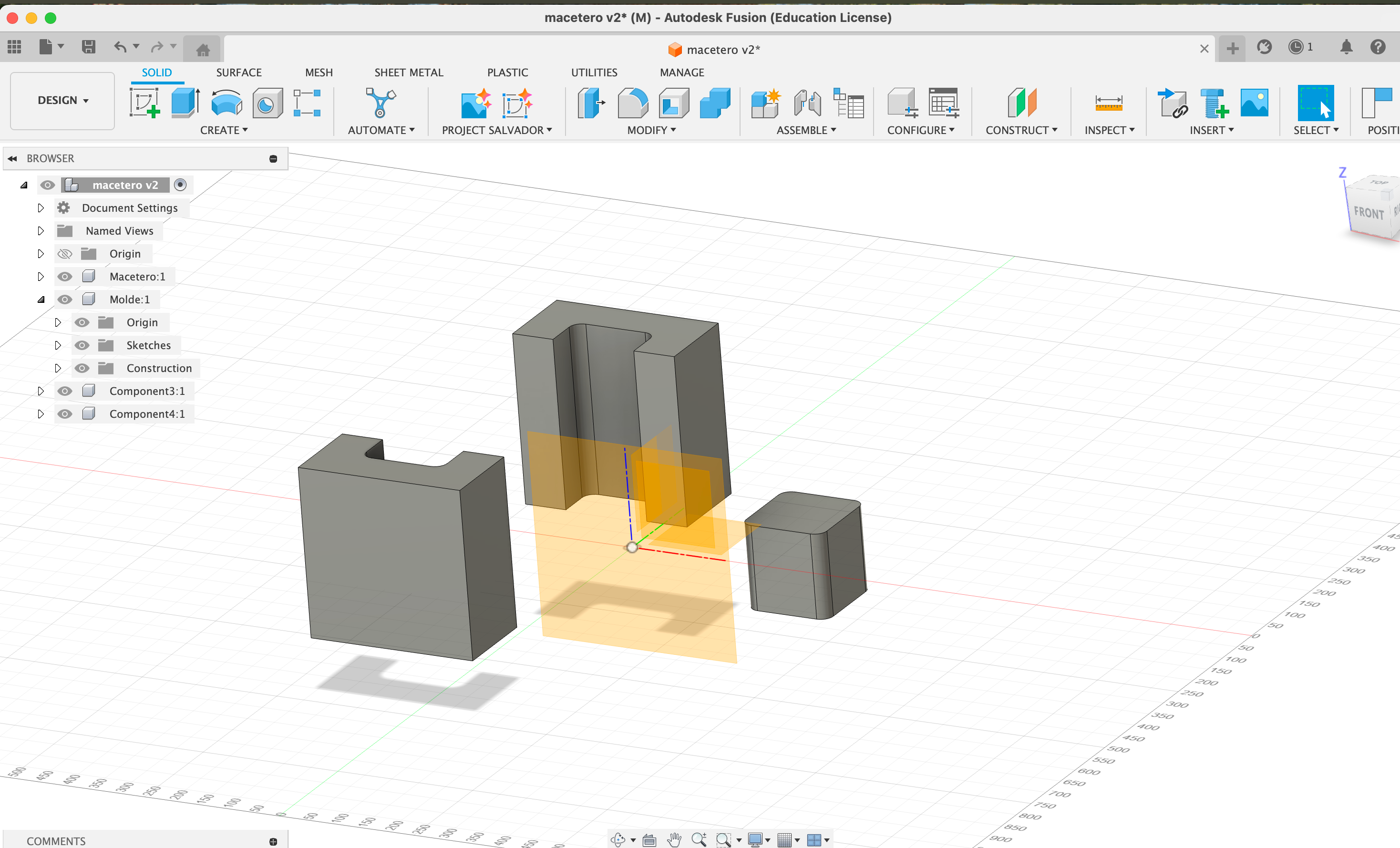The image size is (1400, 848).
Task: Click the Orbit tool in navigation bar
Action: (618, 839)
